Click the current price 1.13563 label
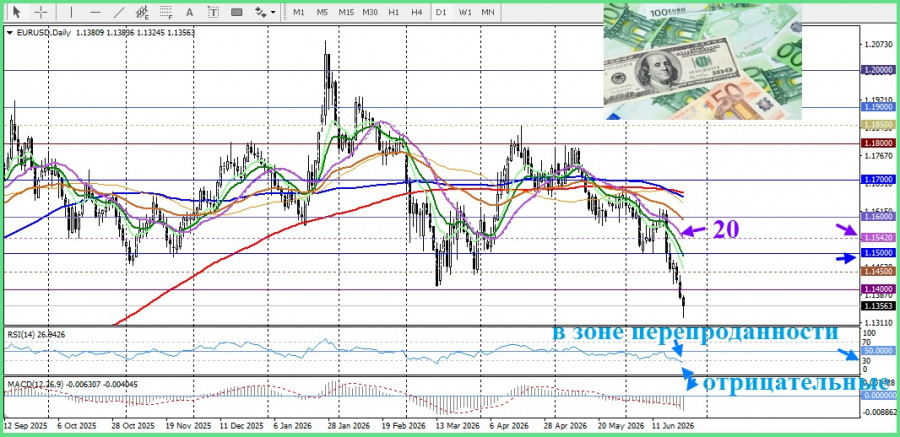This screenshot has width=900, height=437. (x=878, y=307)
